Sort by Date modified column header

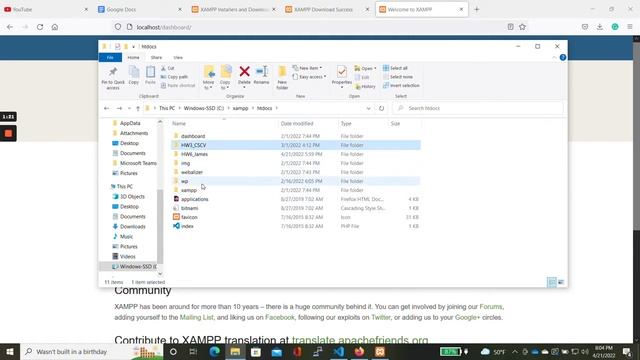[297, 123]
